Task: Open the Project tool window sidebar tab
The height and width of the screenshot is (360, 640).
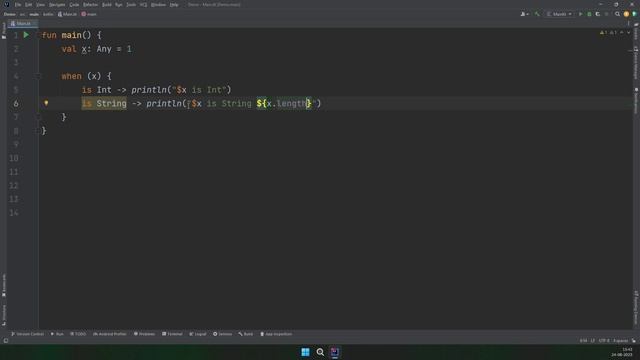Action: point(4,31)
